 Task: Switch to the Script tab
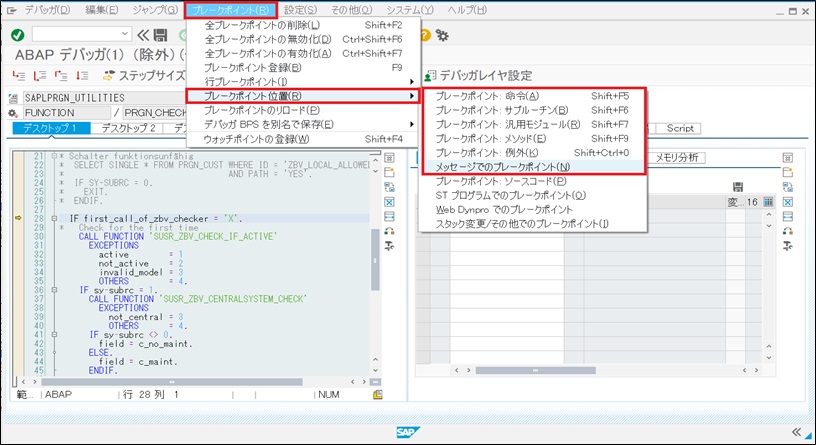[x=680, y=128]
